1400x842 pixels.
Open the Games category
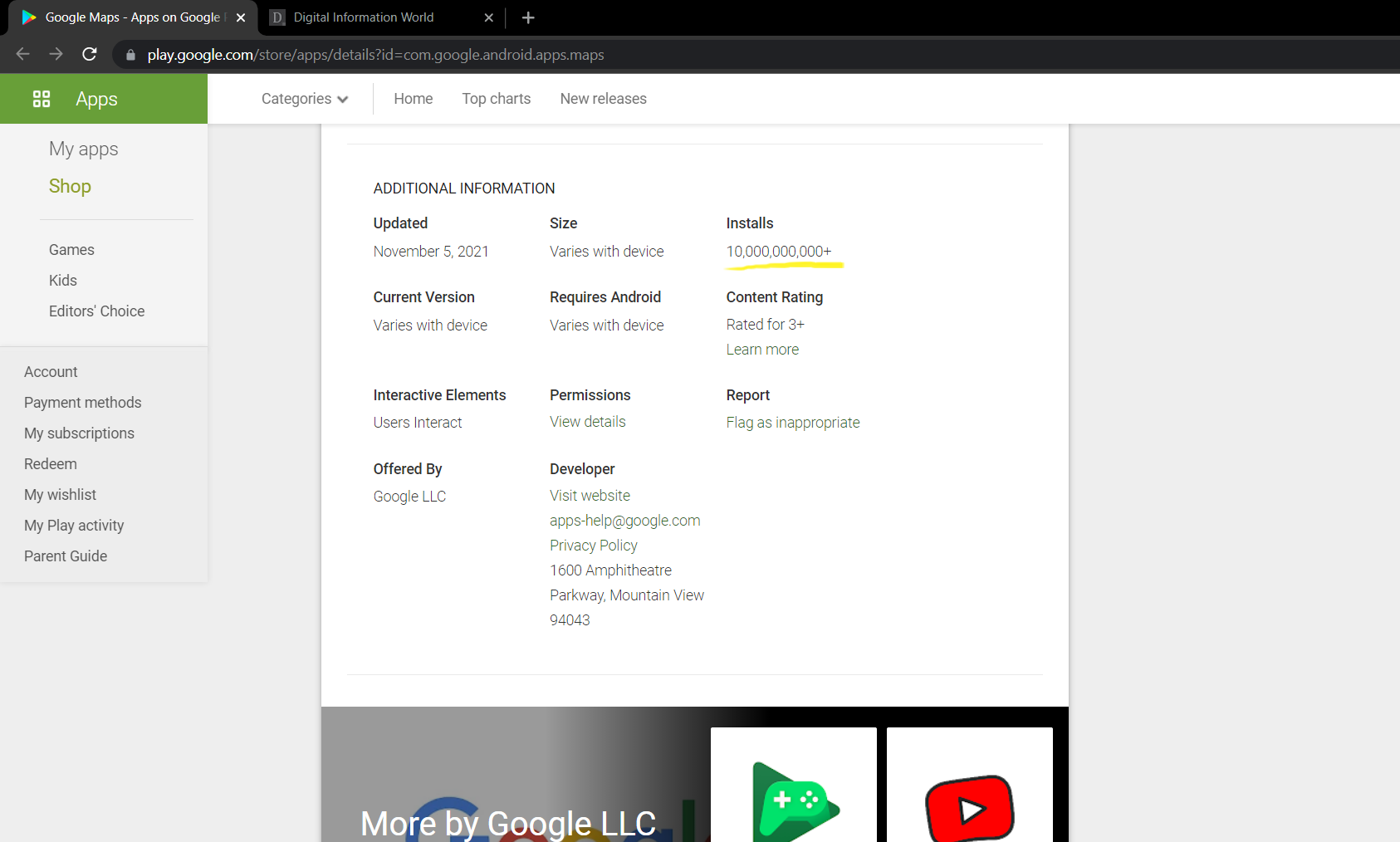click(71, 250)
